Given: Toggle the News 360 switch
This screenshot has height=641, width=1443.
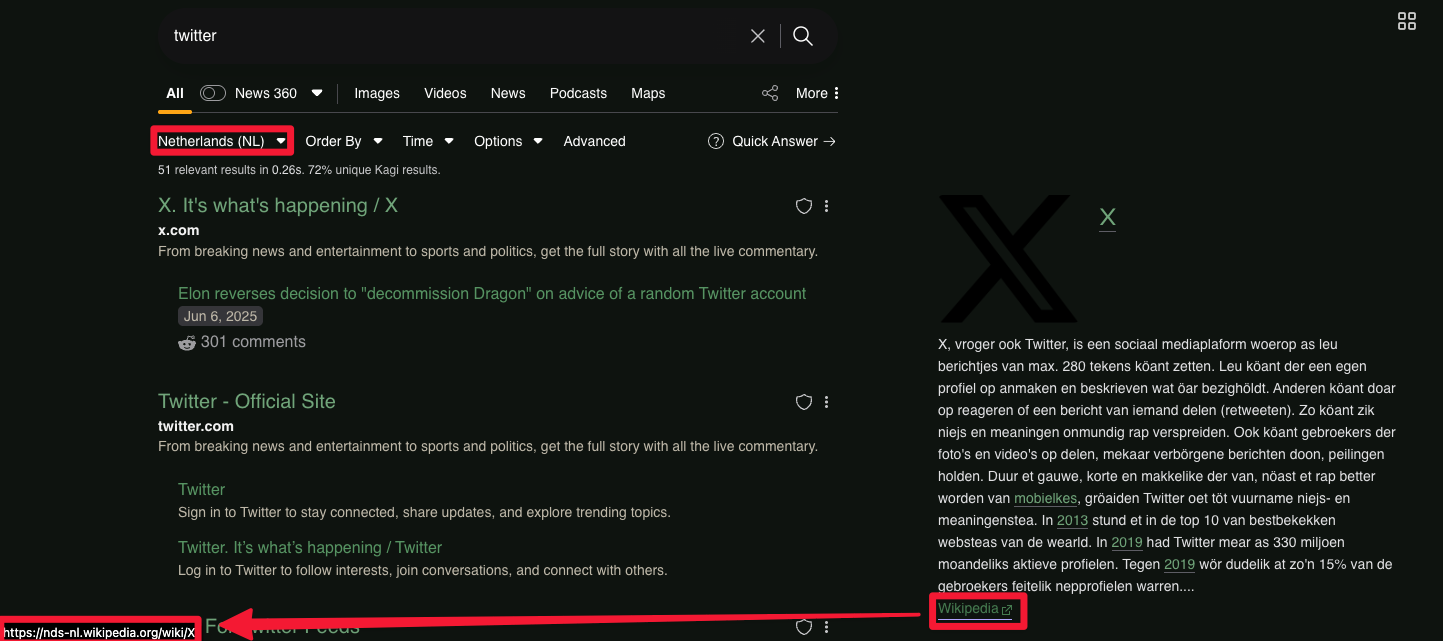Looking at the screenshot, I should (213, 93).
